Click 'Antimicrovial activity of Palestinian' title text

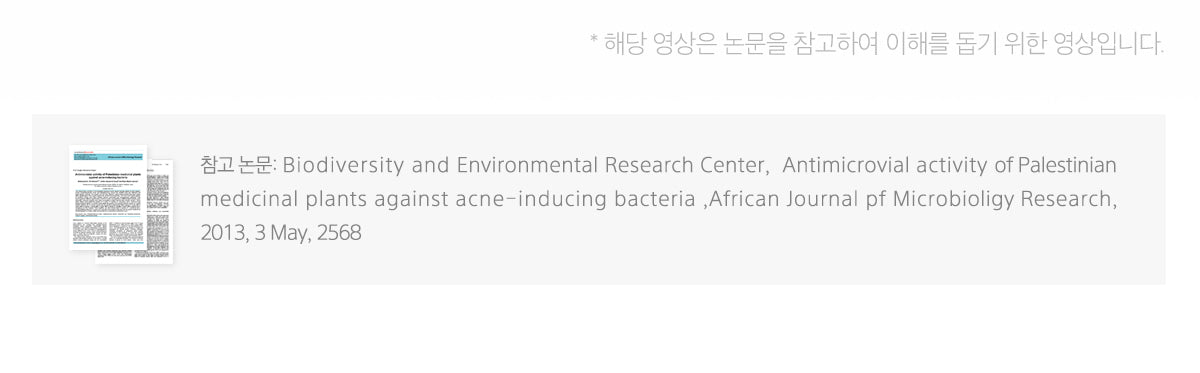(x=950, y=165)
